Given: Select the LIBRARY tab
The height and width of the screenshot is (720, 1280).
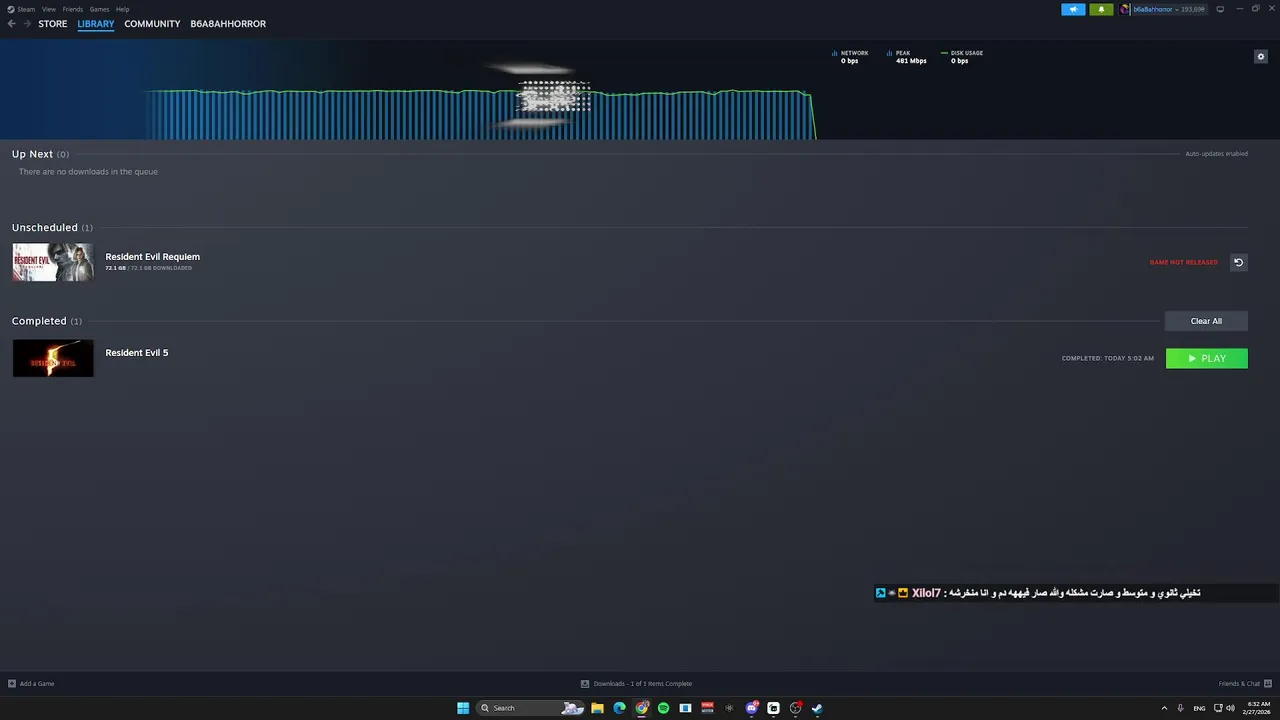Looking at the screenshot, I should coord(96,24).
